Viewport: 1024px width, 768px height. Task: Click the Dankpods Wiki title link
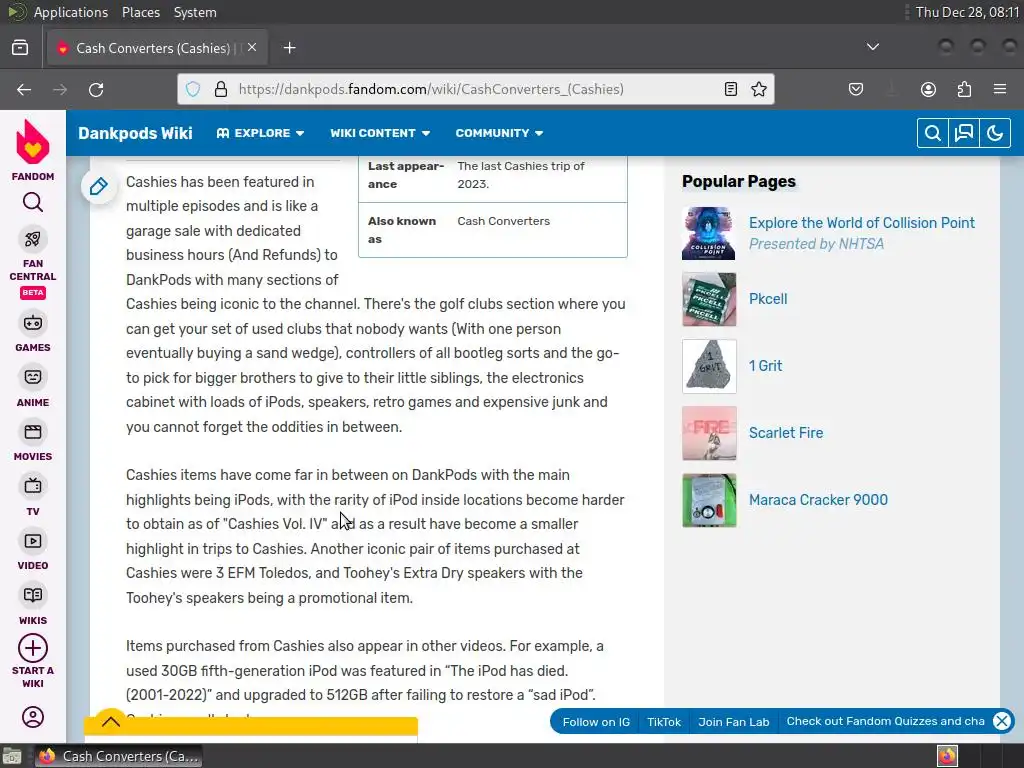(x=135, y=133)
